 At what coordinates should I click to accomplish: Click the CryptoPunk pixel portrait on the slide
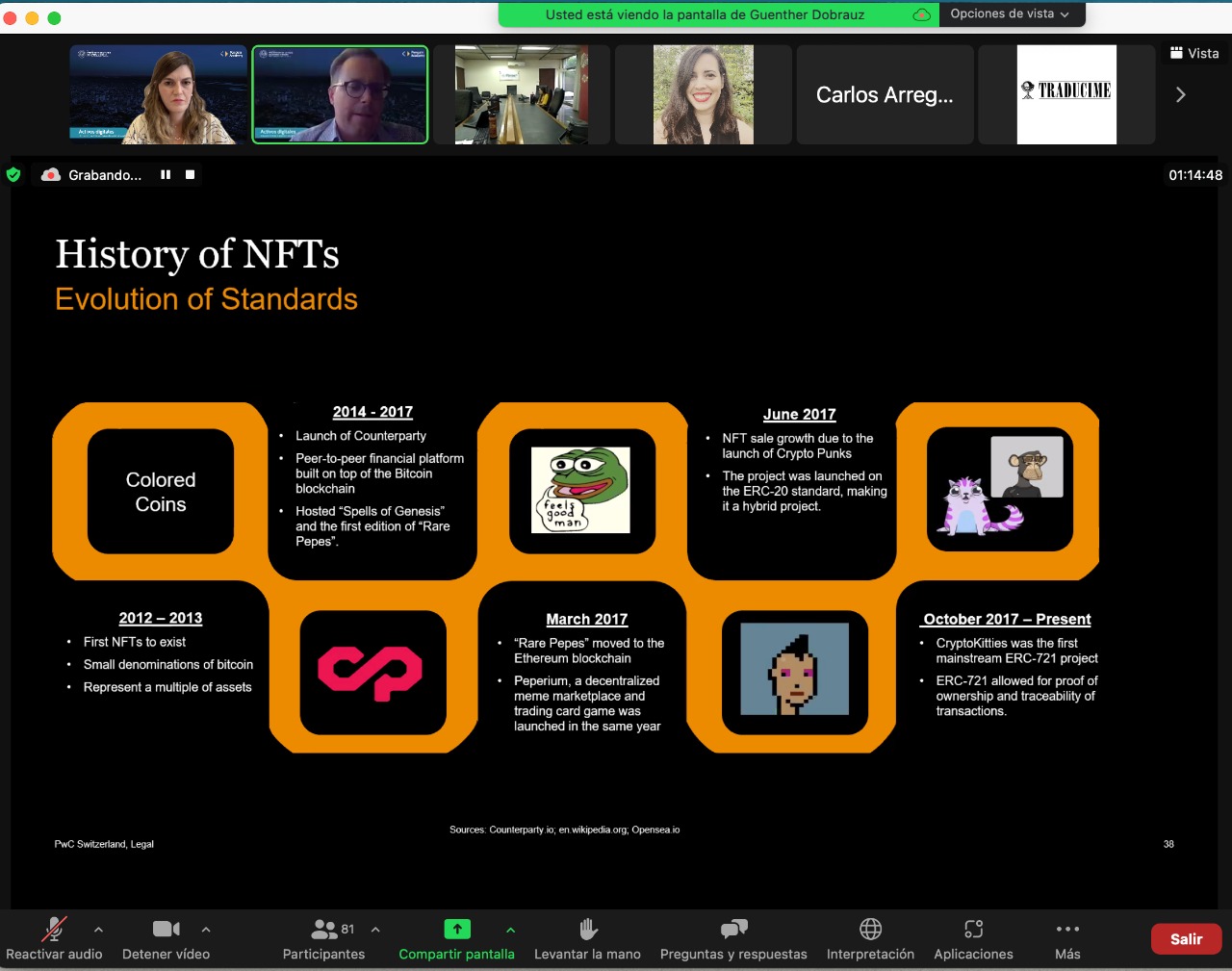[794, 669]
